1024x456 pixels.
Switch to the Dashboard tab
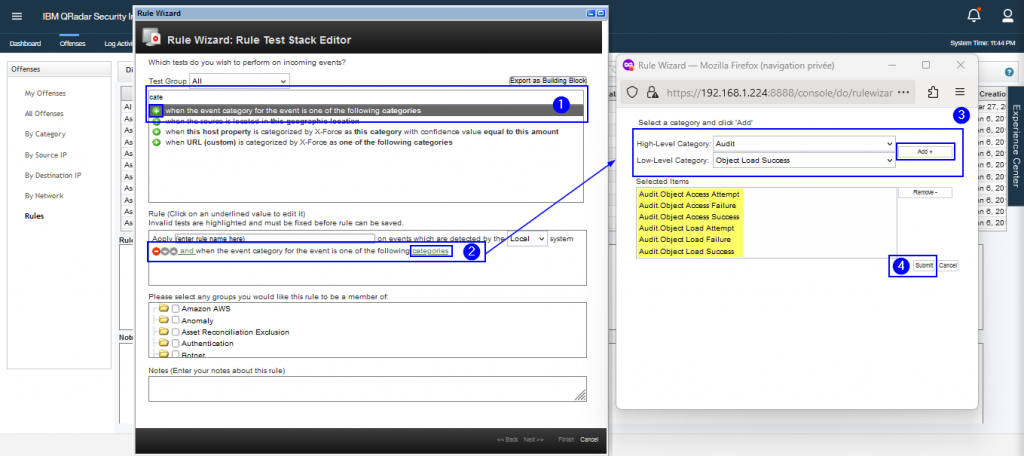(x=25, y=44)
